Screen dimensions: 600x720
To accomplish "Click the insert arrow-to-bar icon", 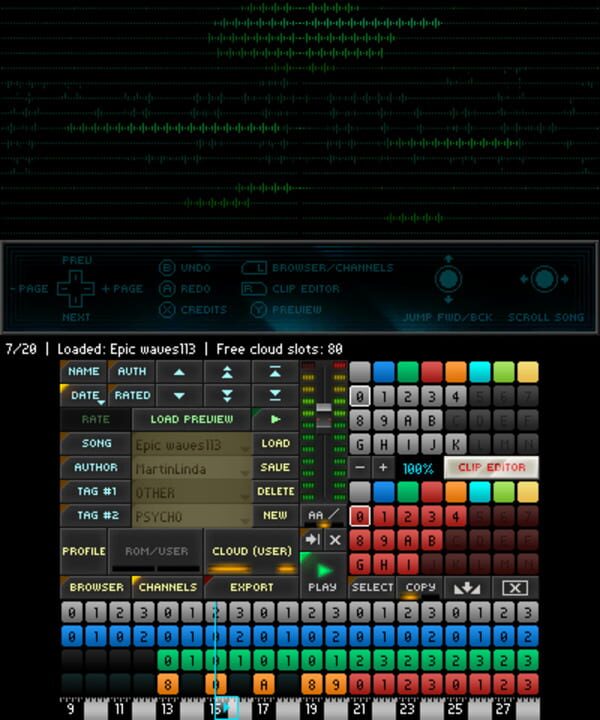I will pos(312,539).
